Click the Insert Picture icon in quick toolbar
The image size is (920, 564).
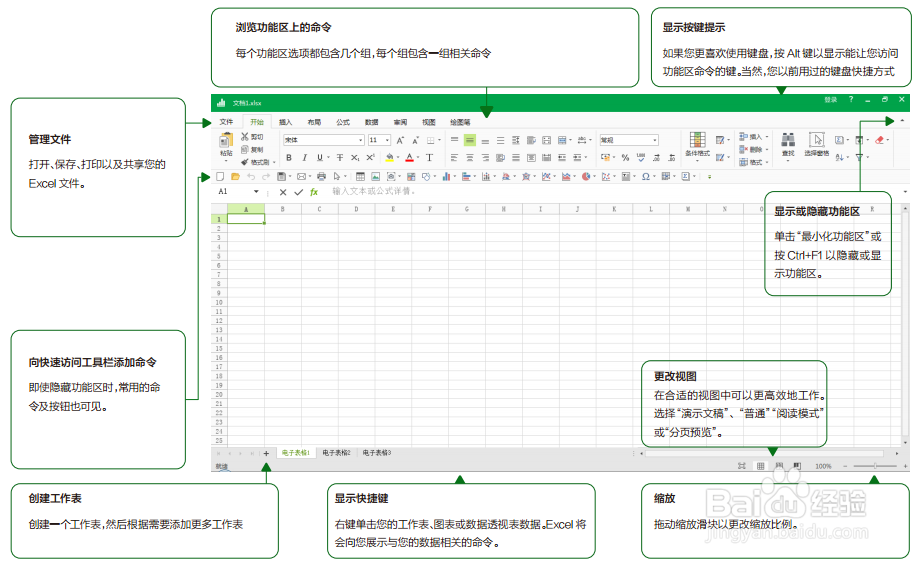pyautogui.click(x=376, y=176)
